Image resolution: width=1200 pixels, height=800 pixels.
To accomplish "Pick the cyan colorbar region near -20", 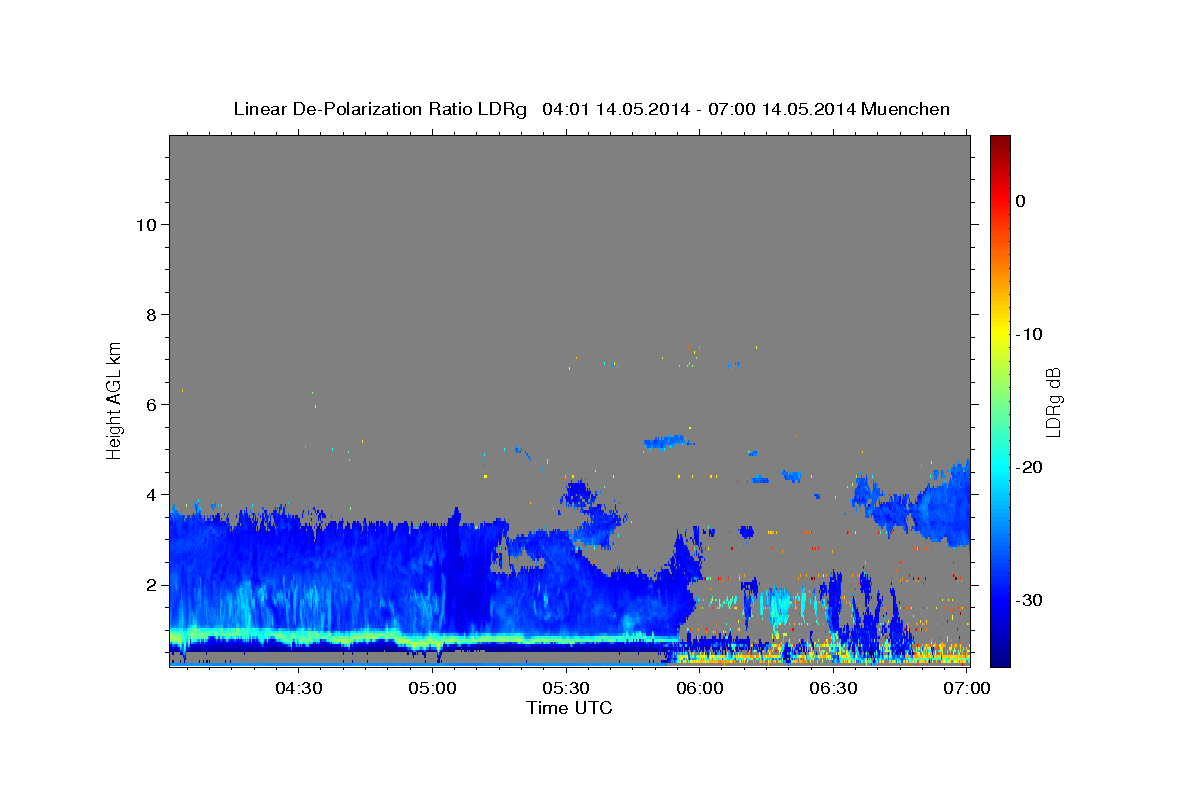I will tap(1000, 467).
